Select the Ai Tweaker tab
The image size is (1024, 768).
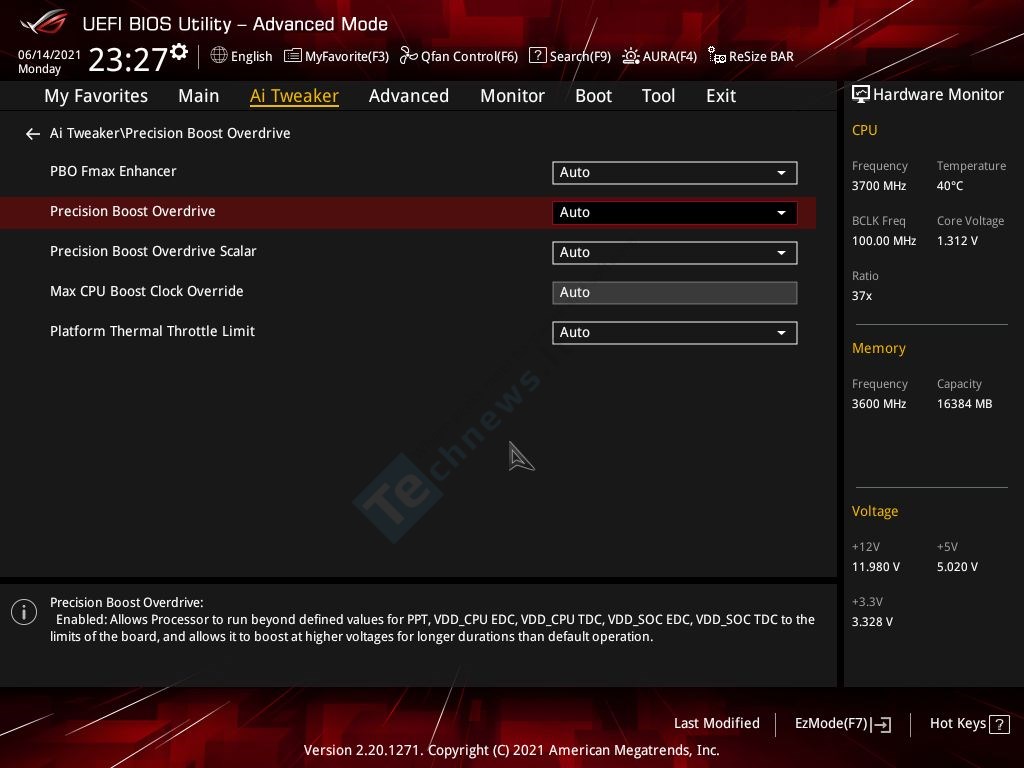[x=294, y=96]
